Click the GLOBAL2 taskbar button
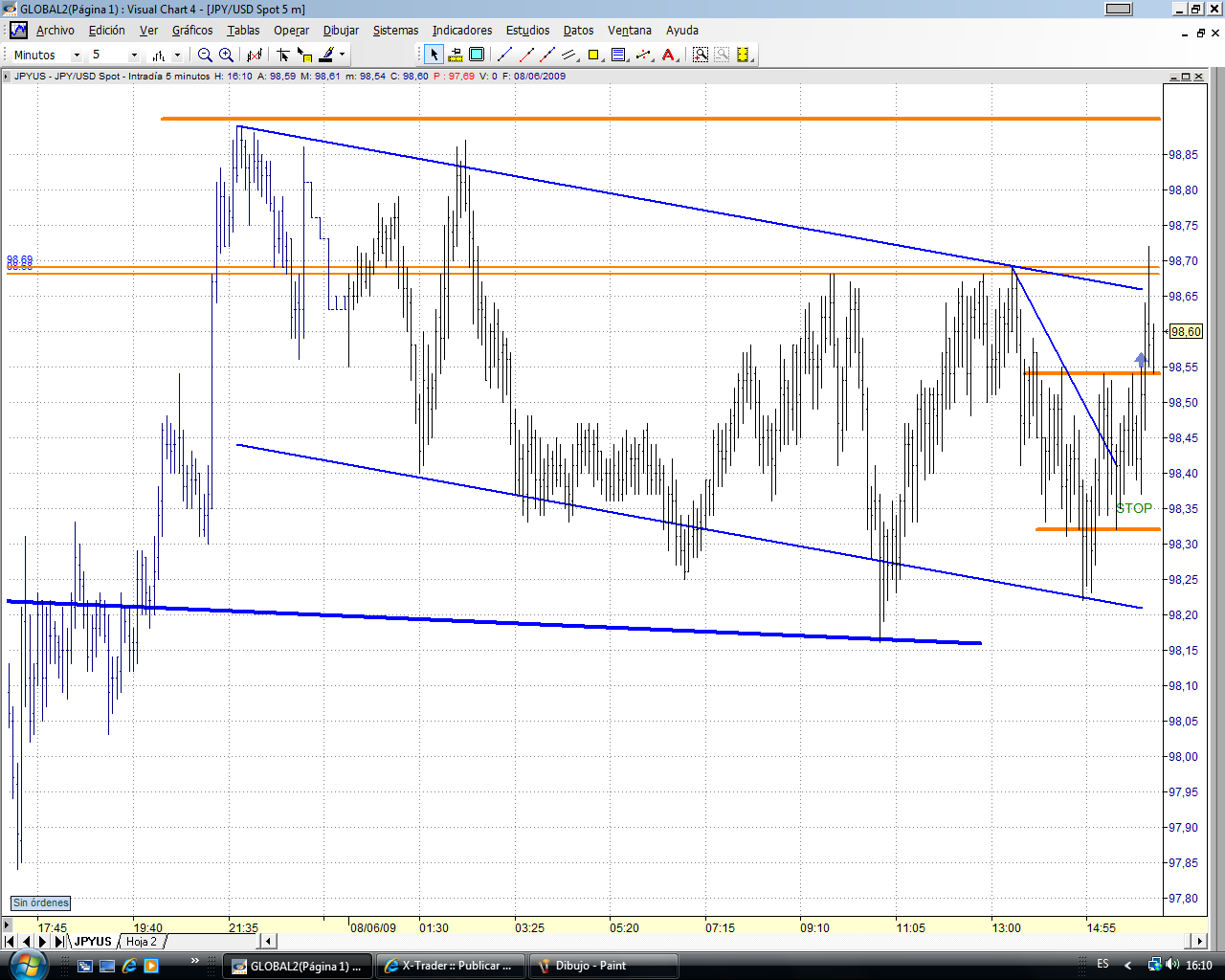The image size is (1225, 980). 298,966
